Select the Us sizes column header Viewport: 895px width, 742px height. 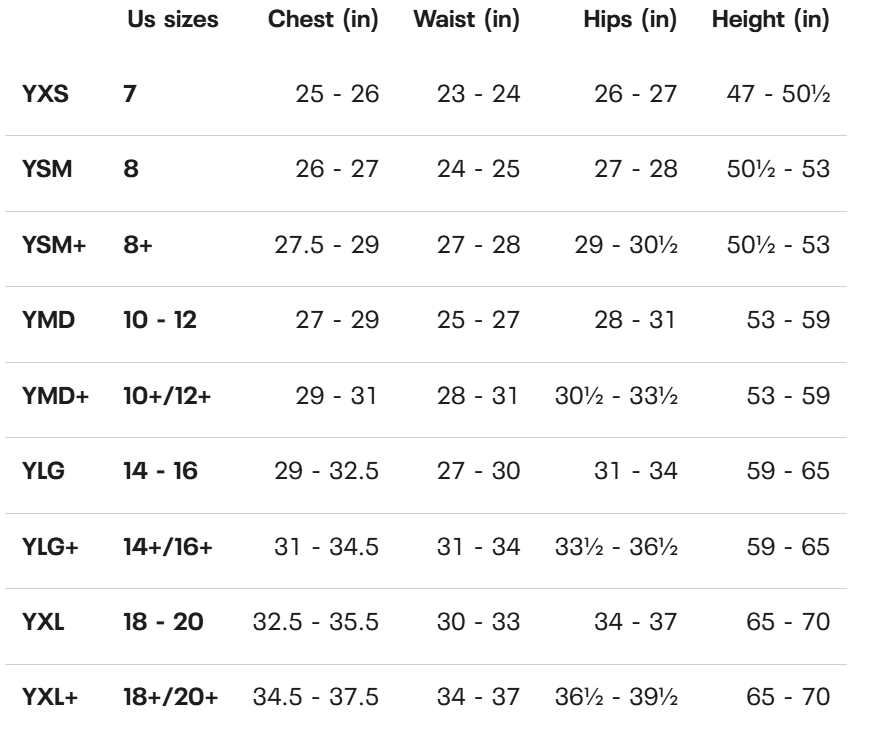click(x=173, y=19)
